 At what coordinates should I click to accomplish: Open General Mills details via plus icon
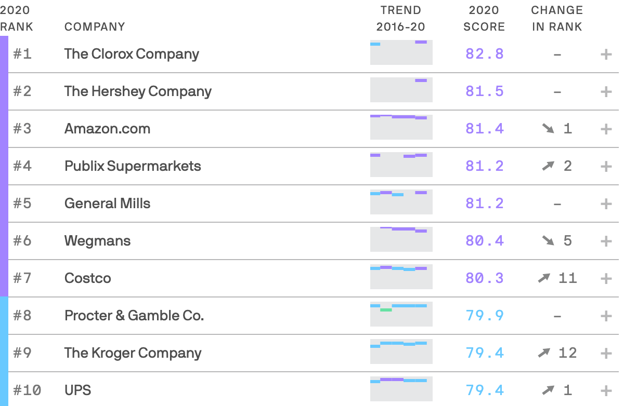(x=606, y=204)
